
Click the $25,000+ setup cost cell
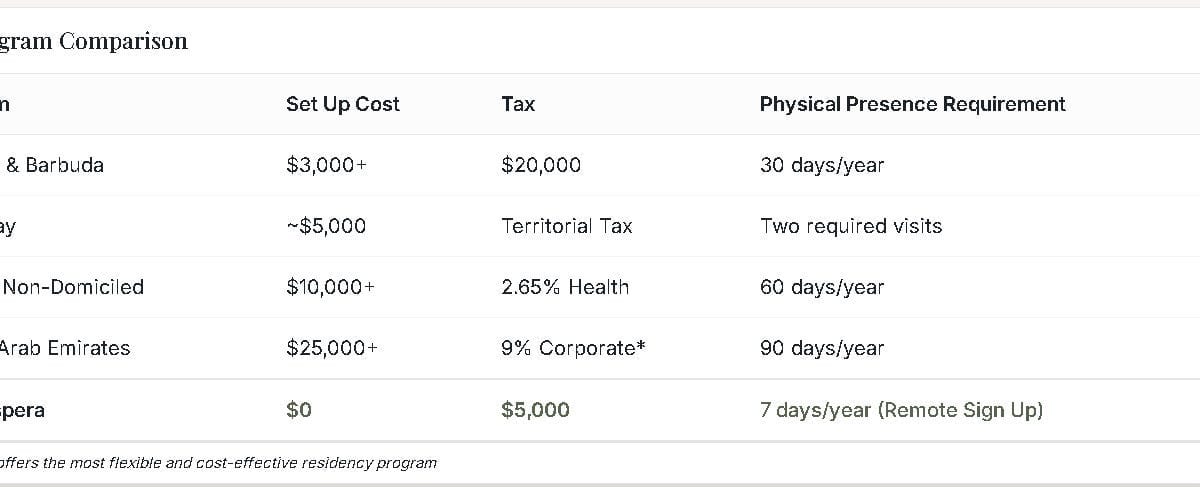tap(332, 348)
